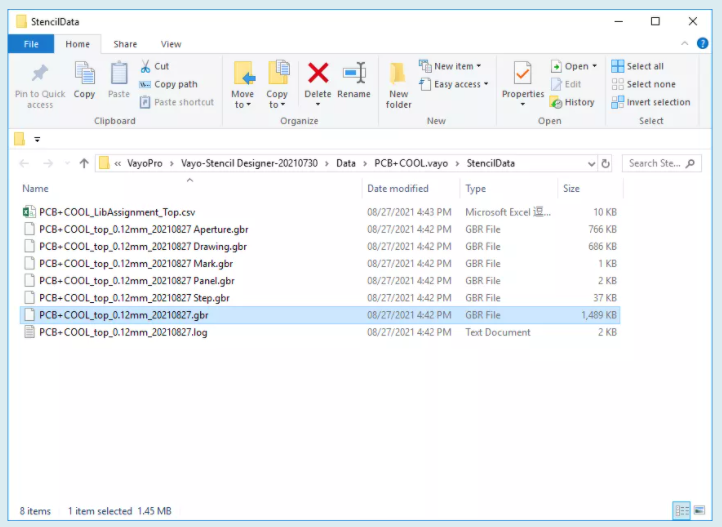Open the recent locations dropdown arrow

pyautogui.click(x=67, y=163)
